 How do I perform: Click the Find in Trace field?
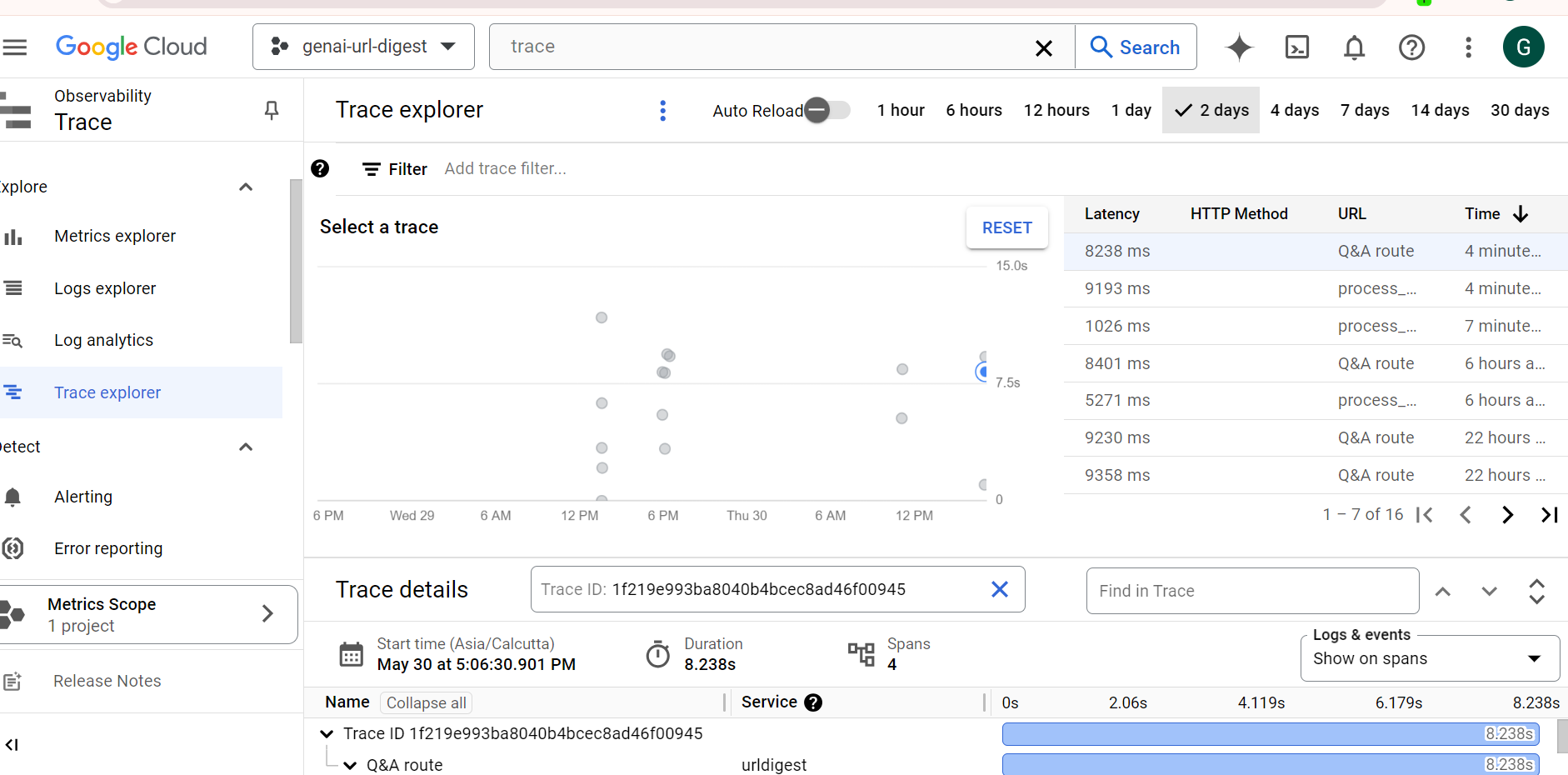(1251, 591)
